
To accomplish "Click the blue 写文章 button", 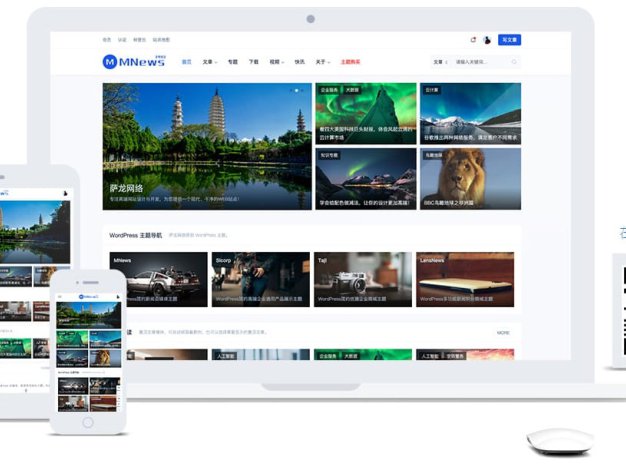I will pos(509,40).
